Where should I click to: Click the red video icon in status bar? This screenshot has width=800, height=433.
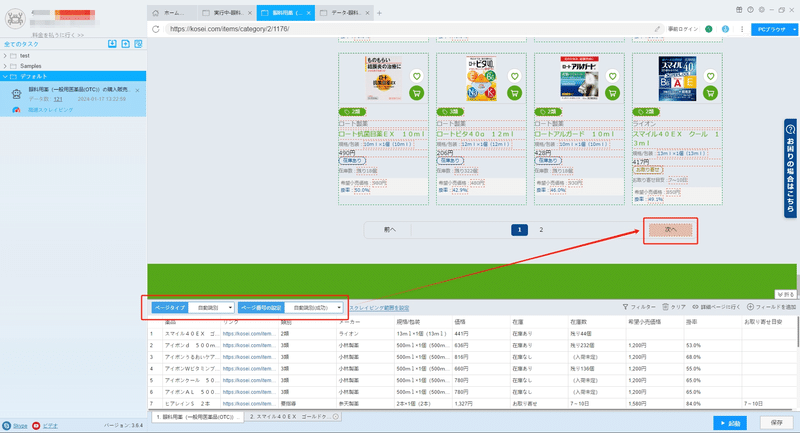pyautogui.click(x=36, y=426)
